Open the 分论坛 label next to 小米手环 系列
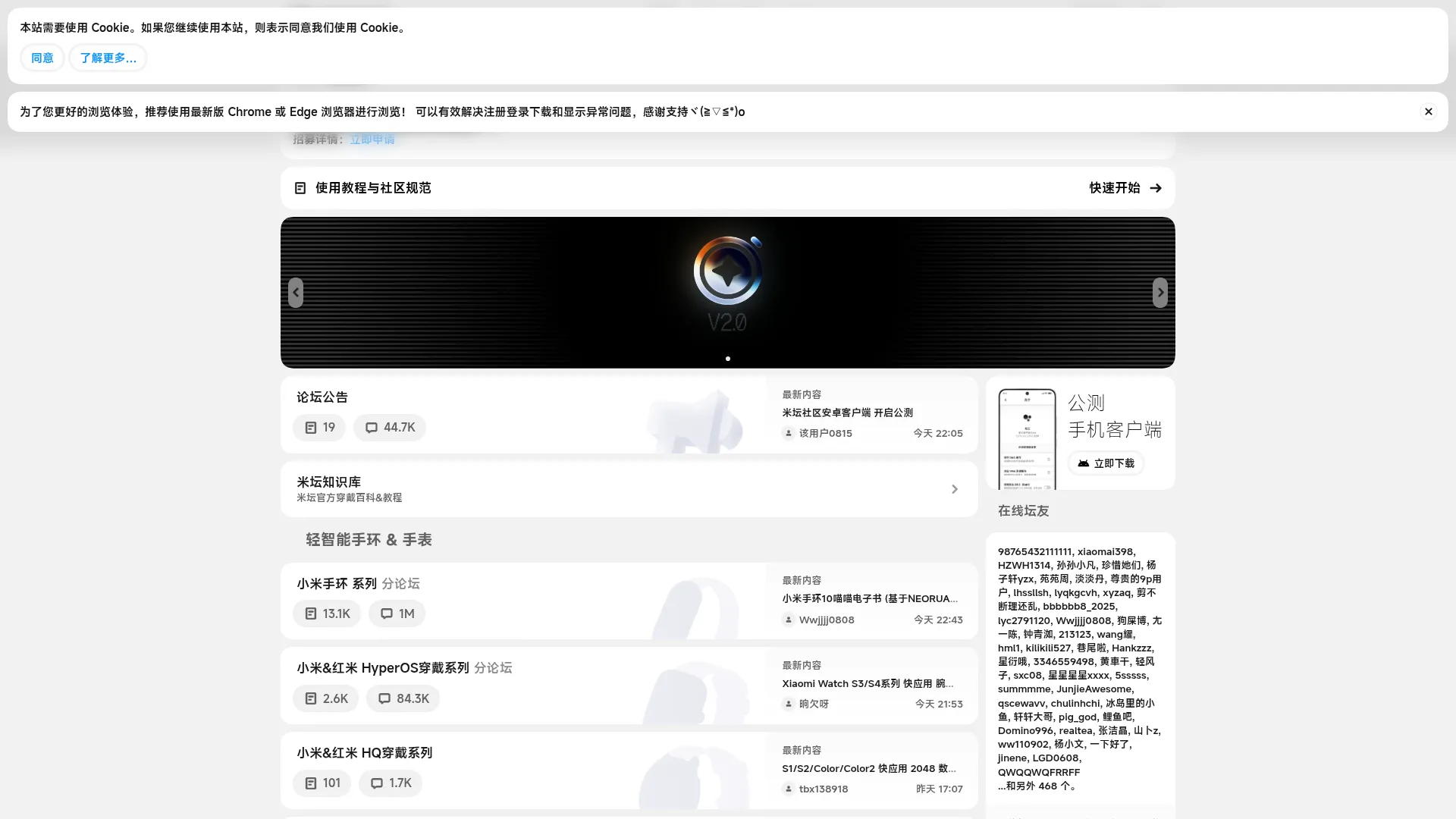 (x=400, y=584)
